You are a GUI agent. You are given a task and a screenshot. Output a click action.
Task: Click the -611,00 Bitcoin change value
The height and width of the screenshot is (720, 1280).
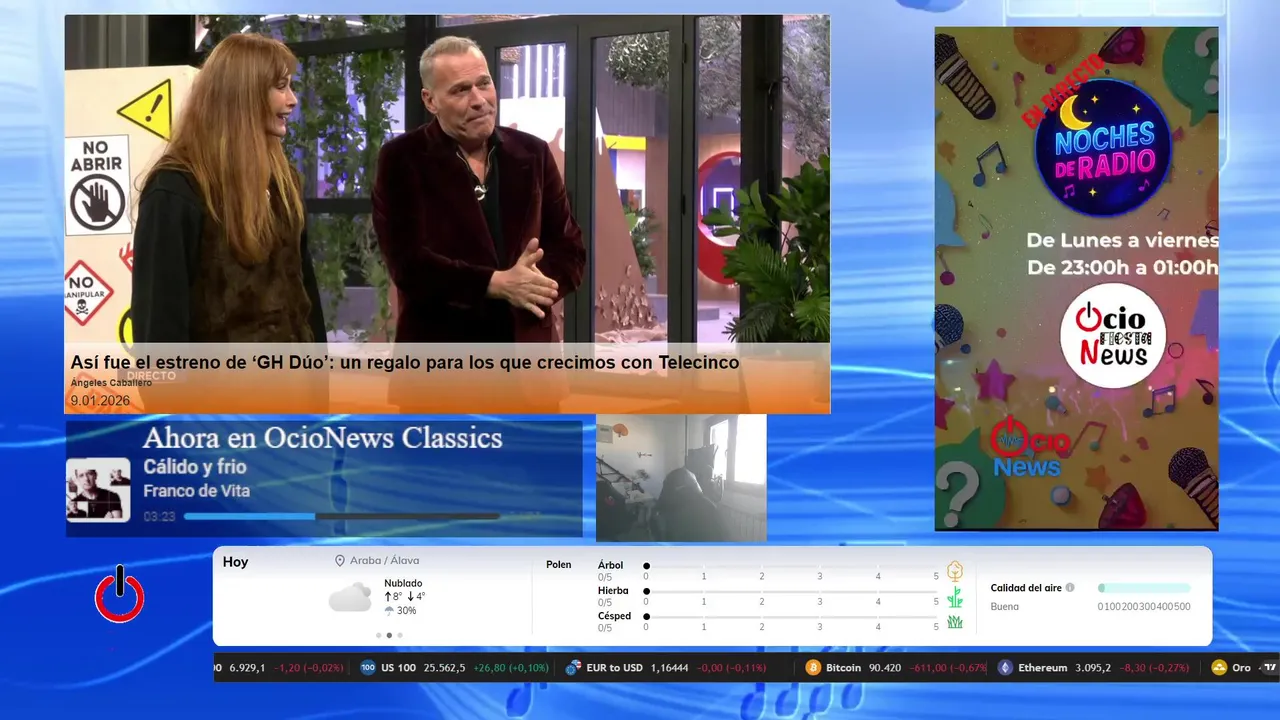pos(932,667)
